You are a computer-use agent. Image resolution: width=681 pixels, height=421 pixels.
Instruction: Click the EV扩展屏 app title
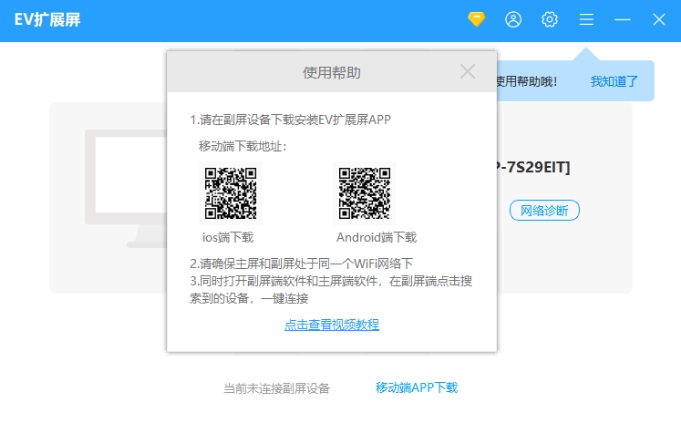[47, 20]
